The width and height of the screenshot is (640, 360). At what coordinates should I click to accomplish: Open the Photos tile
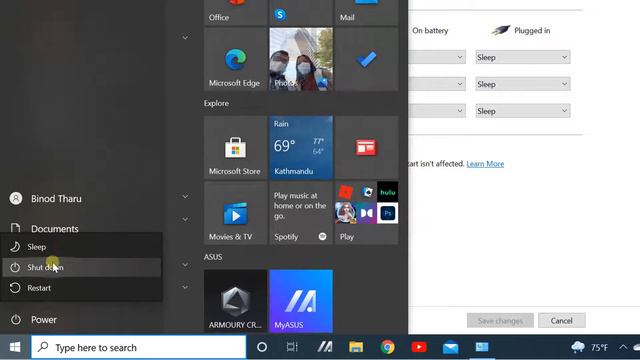click(301, 59)
